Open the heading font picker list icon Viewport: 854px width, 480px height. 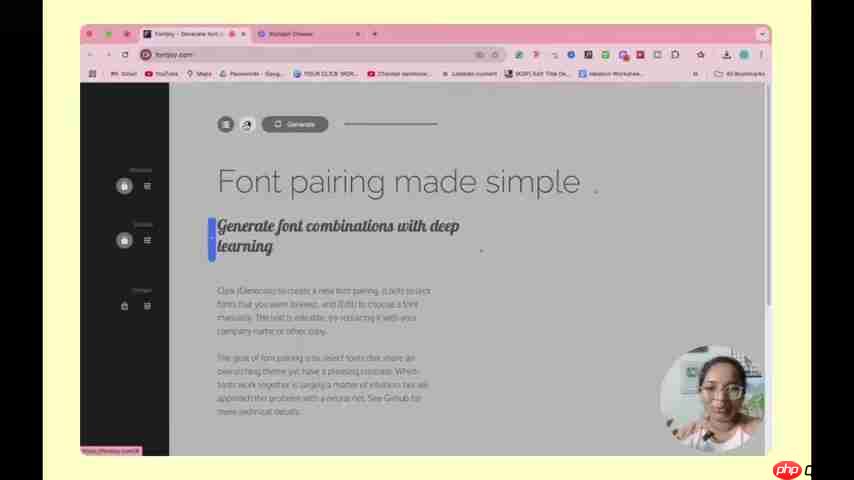(147, 186)
